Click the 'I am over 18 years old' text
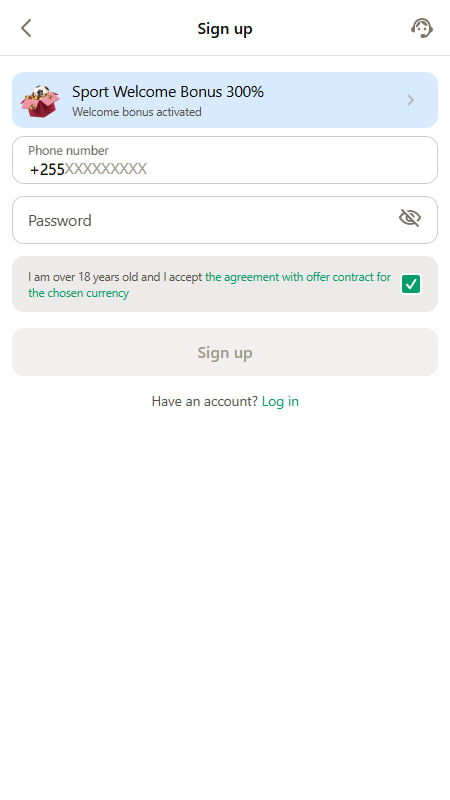This screenshot has width=450, height=800. point(94,277)
